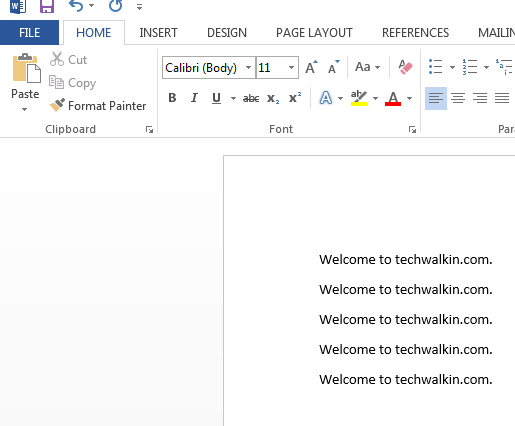Toggle Italic formatting

tap(194, 98)
